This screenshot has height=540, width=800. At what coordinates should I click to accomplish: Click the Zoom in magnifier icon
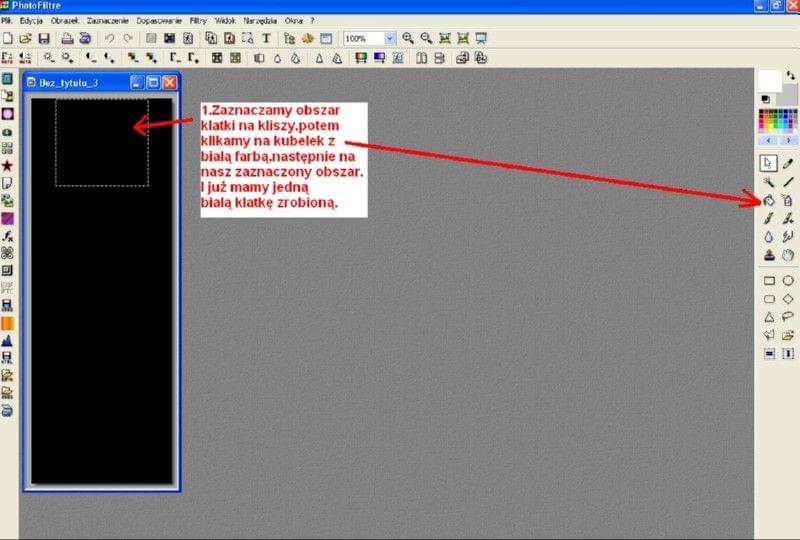tap(408, 38)
